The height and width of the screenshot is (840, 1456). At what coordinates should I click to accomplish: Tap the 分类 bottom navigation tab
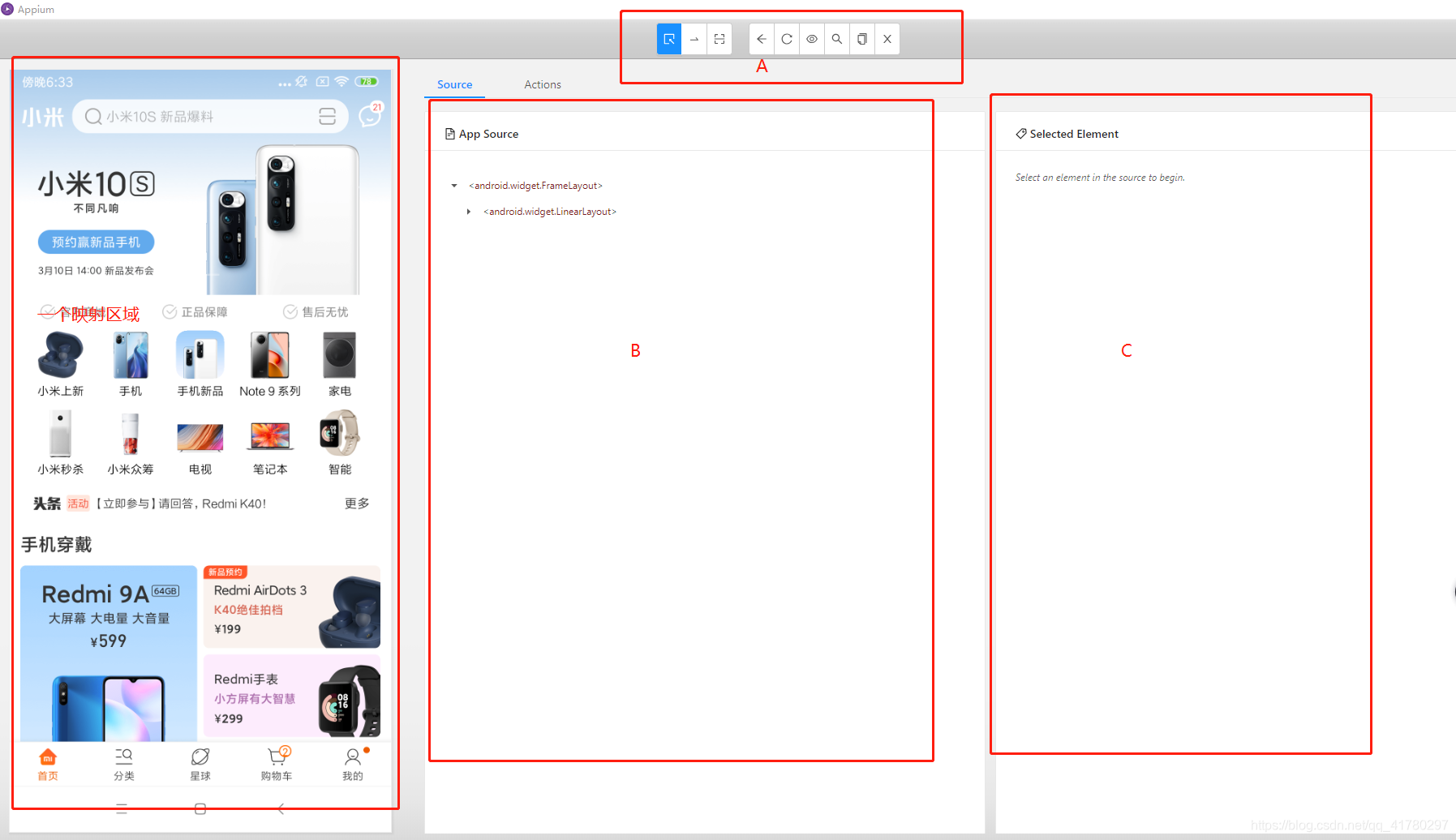coord(124,765)
